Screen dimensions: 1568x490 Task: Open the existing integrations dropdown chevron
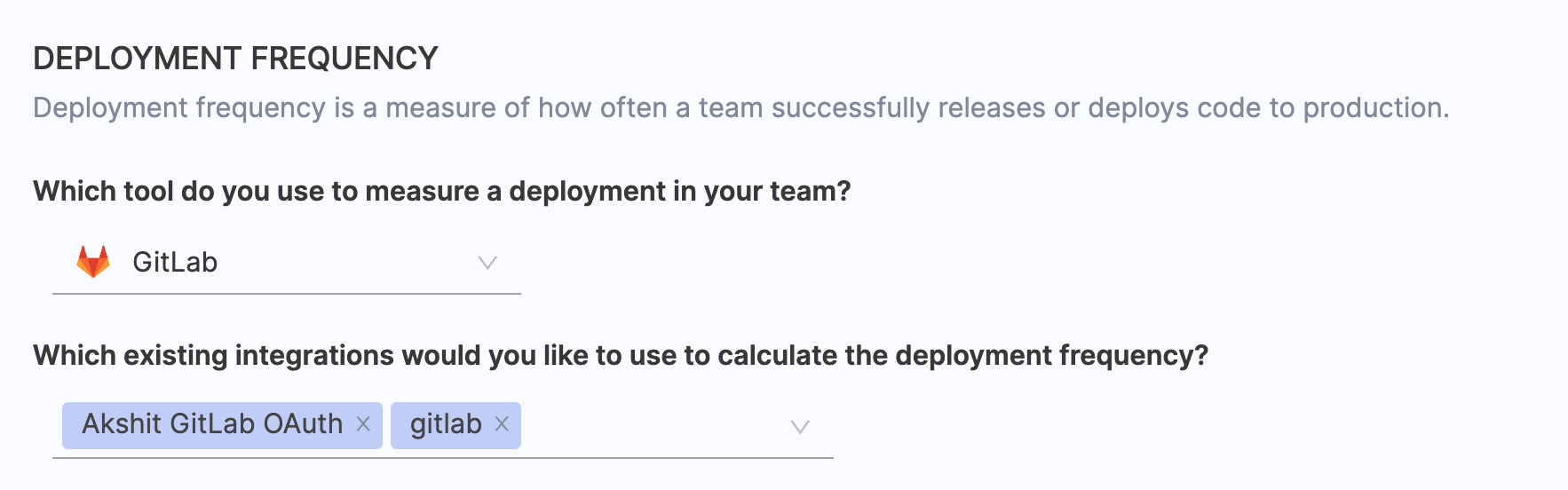pyautogui.click(x=800, y=427)
